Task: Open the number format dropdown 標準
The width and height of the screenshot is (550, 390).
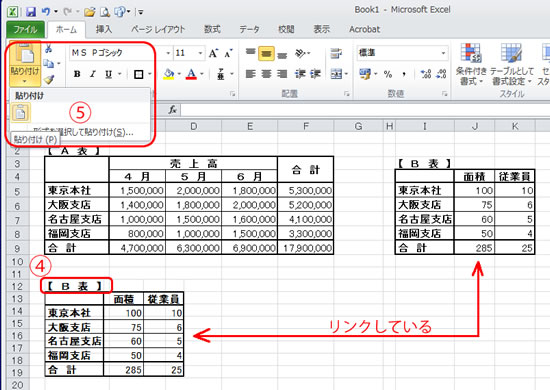Action: (443, 53)
